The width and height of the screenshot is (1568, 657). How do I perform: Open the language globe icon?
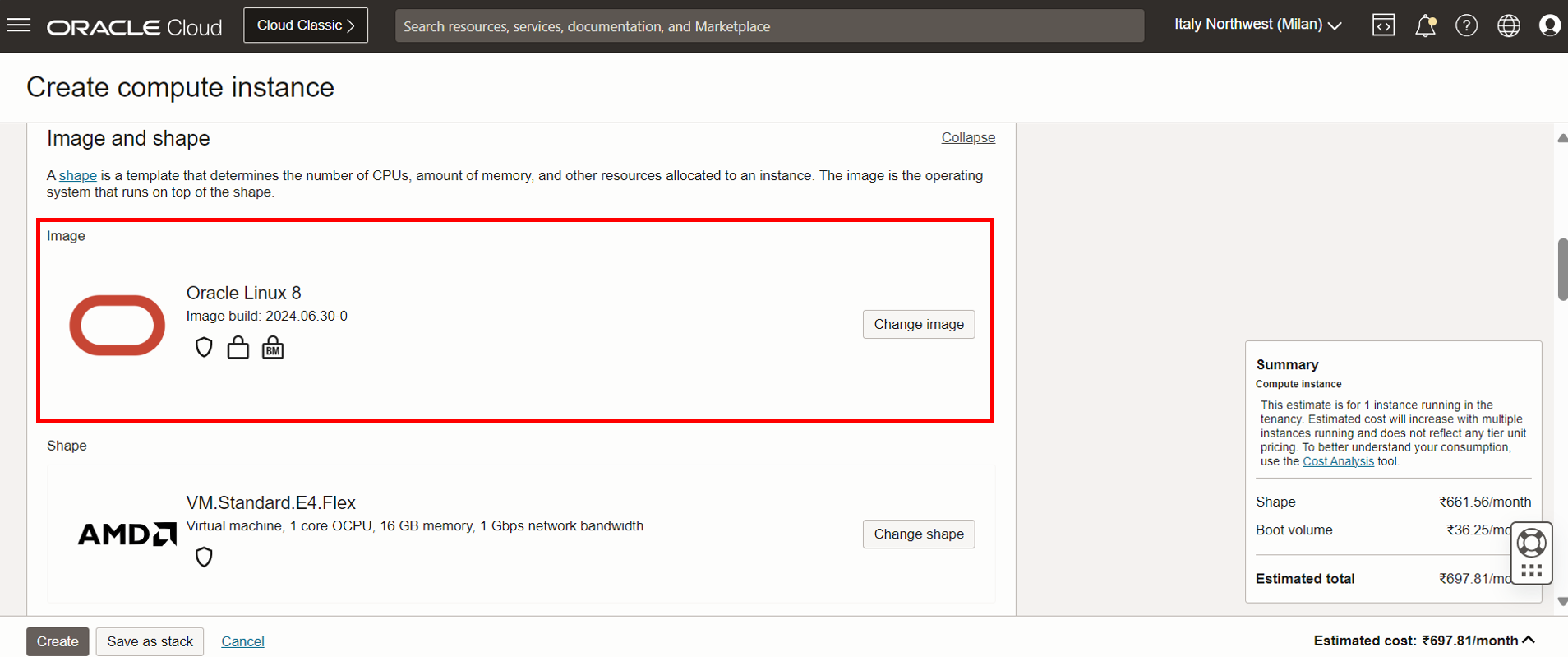(x=1508, y=25)
